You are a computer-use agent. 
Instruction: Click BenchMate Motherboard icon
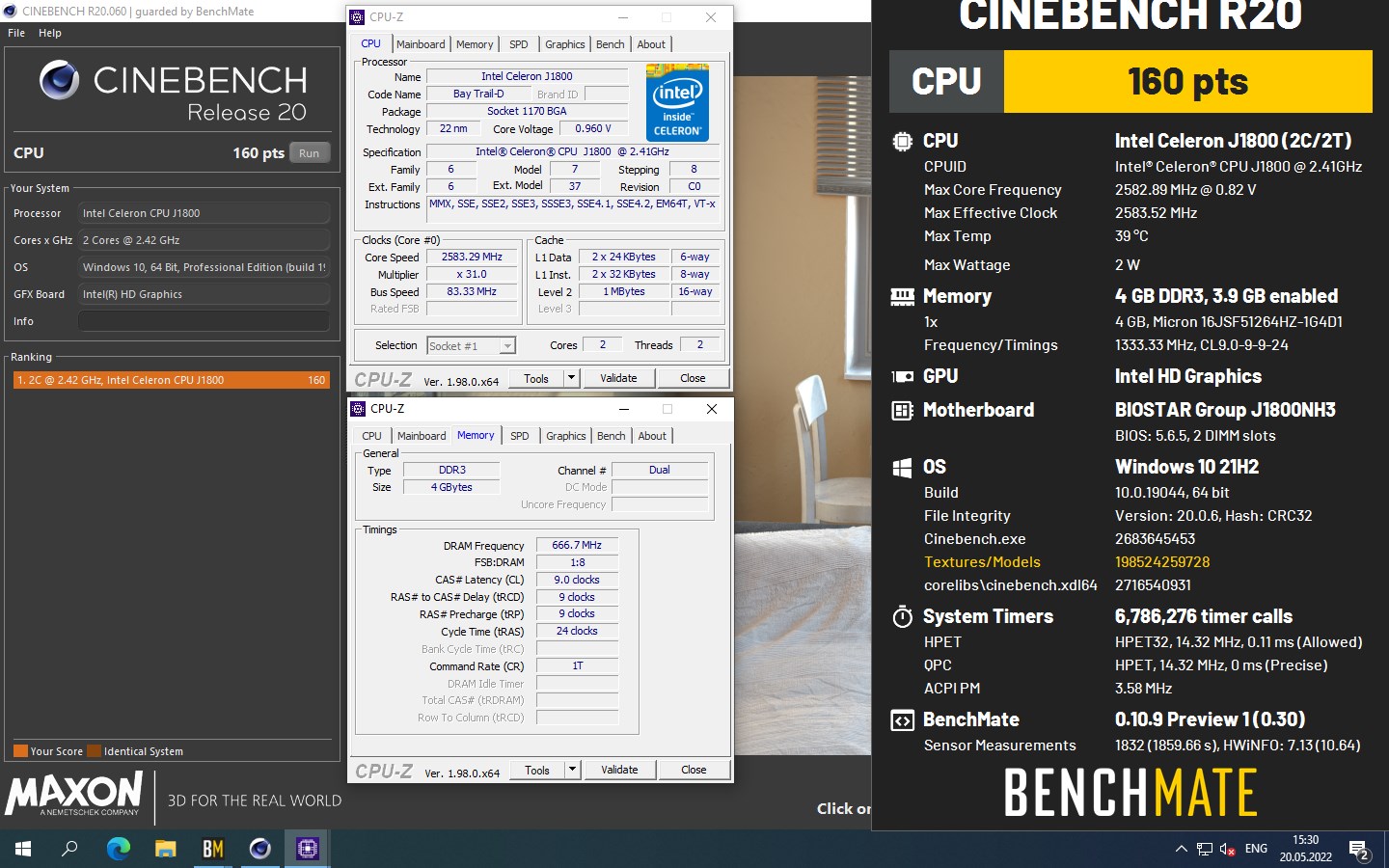[x=902, y=411]
